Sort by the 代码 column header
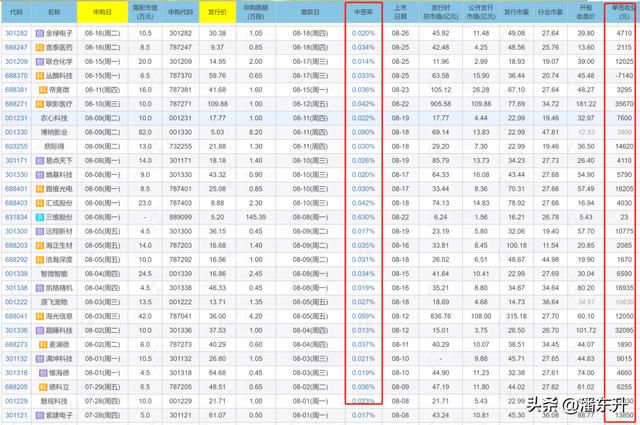Screen dimensions: 640x425 tap(16, 12)
